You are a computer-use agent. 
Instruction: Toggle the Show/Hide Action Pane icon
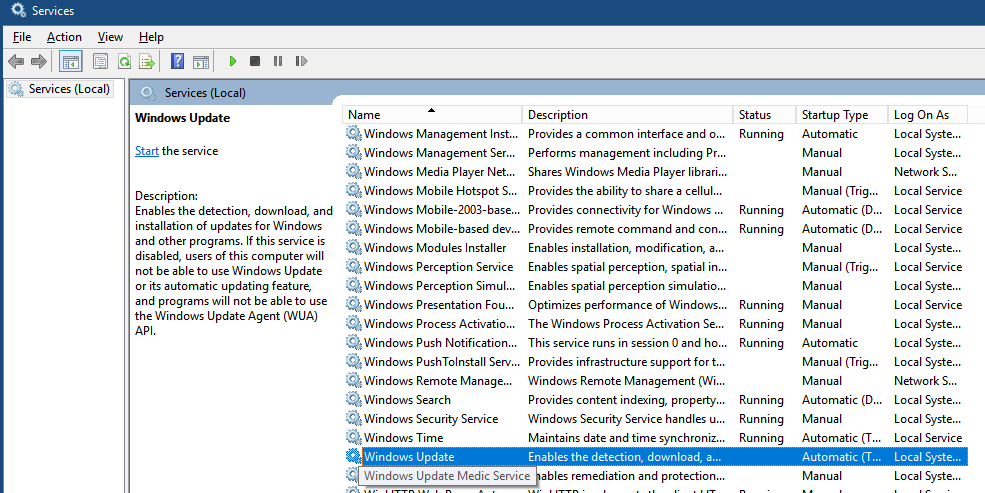click(x=201, y=62)
